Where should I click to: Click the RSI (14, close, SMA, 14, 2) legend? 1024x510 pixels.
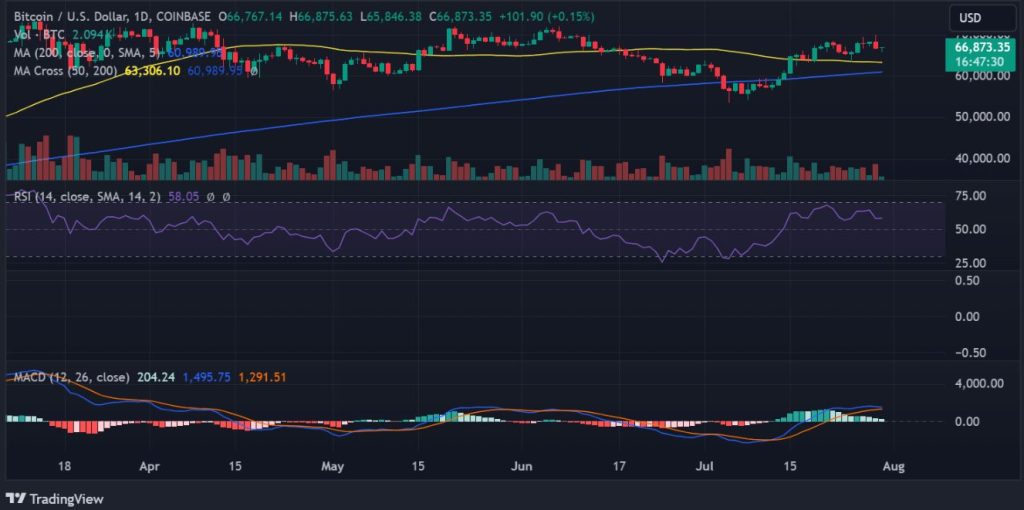point(87,196)
